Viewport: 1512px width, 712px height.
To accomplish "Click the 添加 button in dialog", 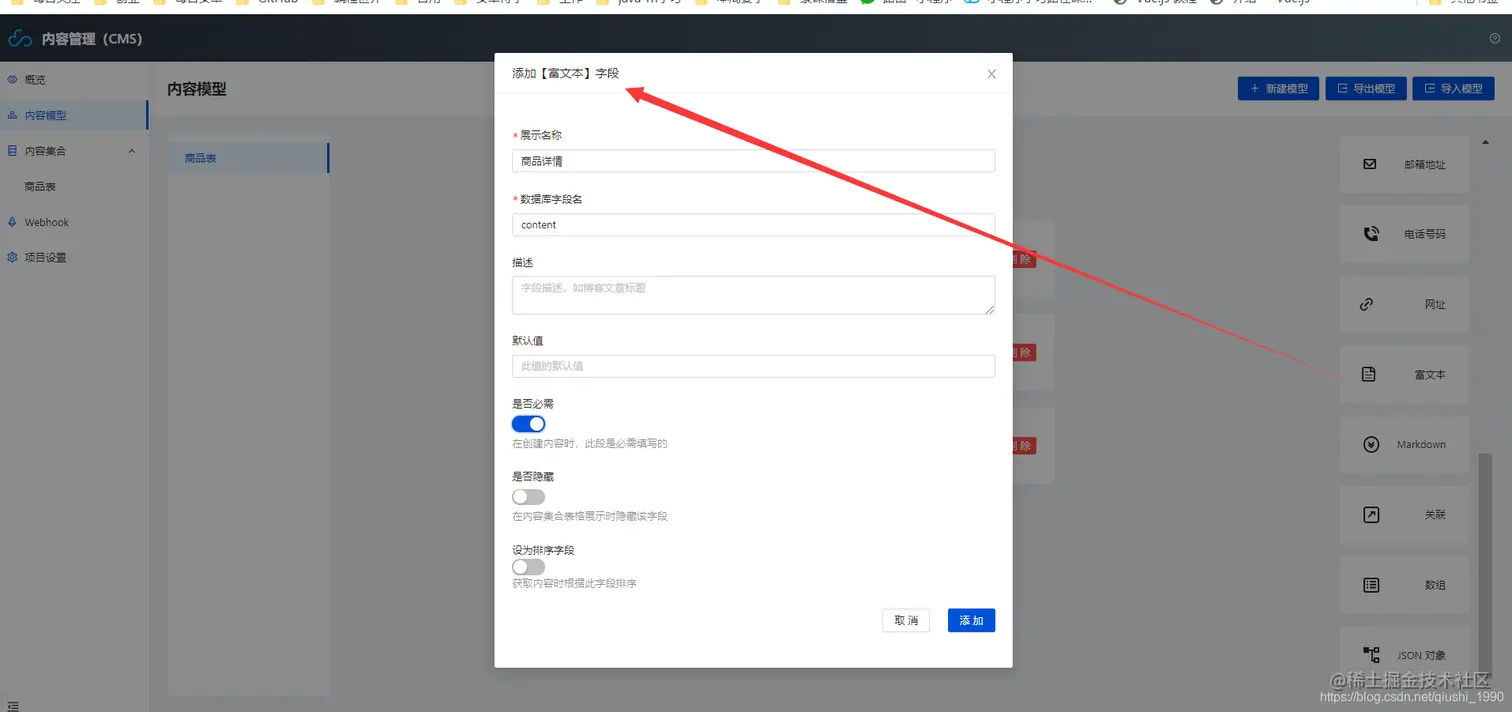I will (971, 620).
